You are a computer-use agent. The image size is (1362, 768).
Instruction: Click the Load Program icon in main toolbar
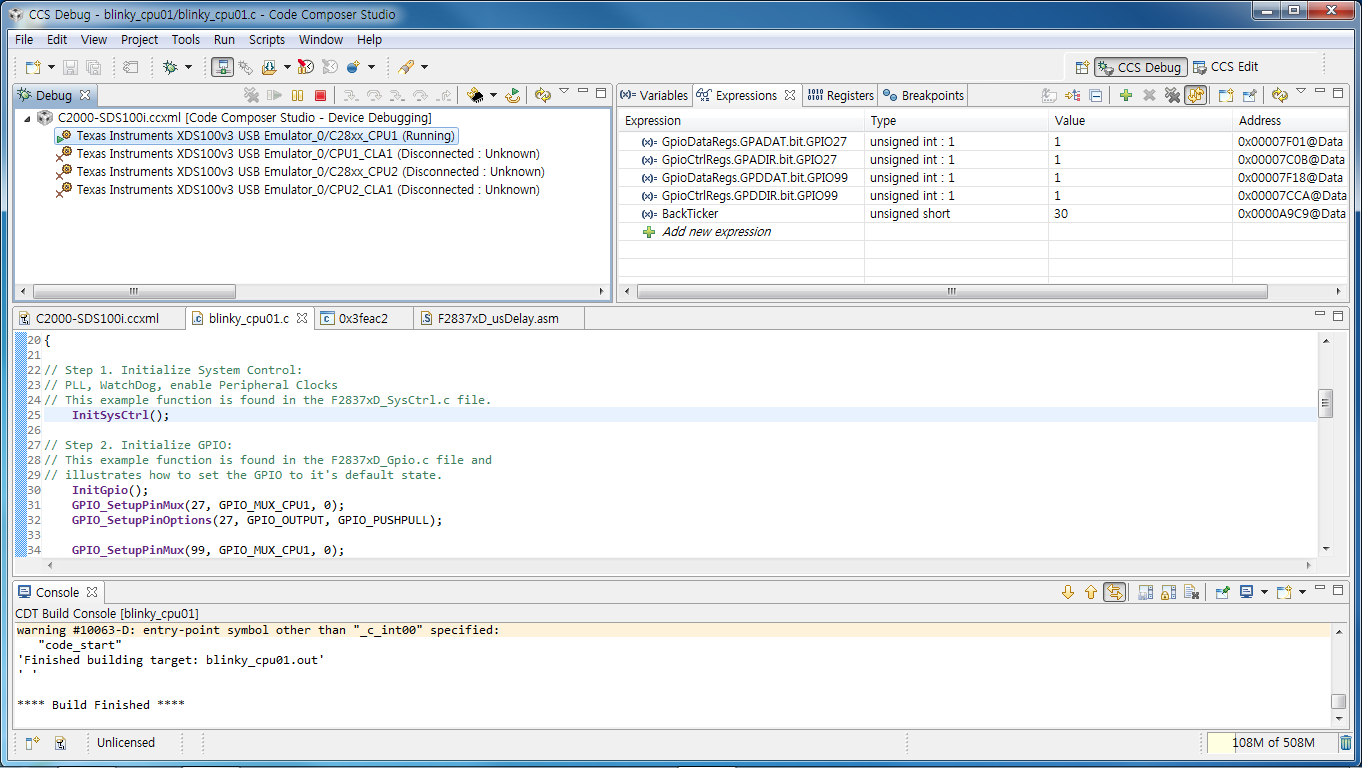pos(269,67)
